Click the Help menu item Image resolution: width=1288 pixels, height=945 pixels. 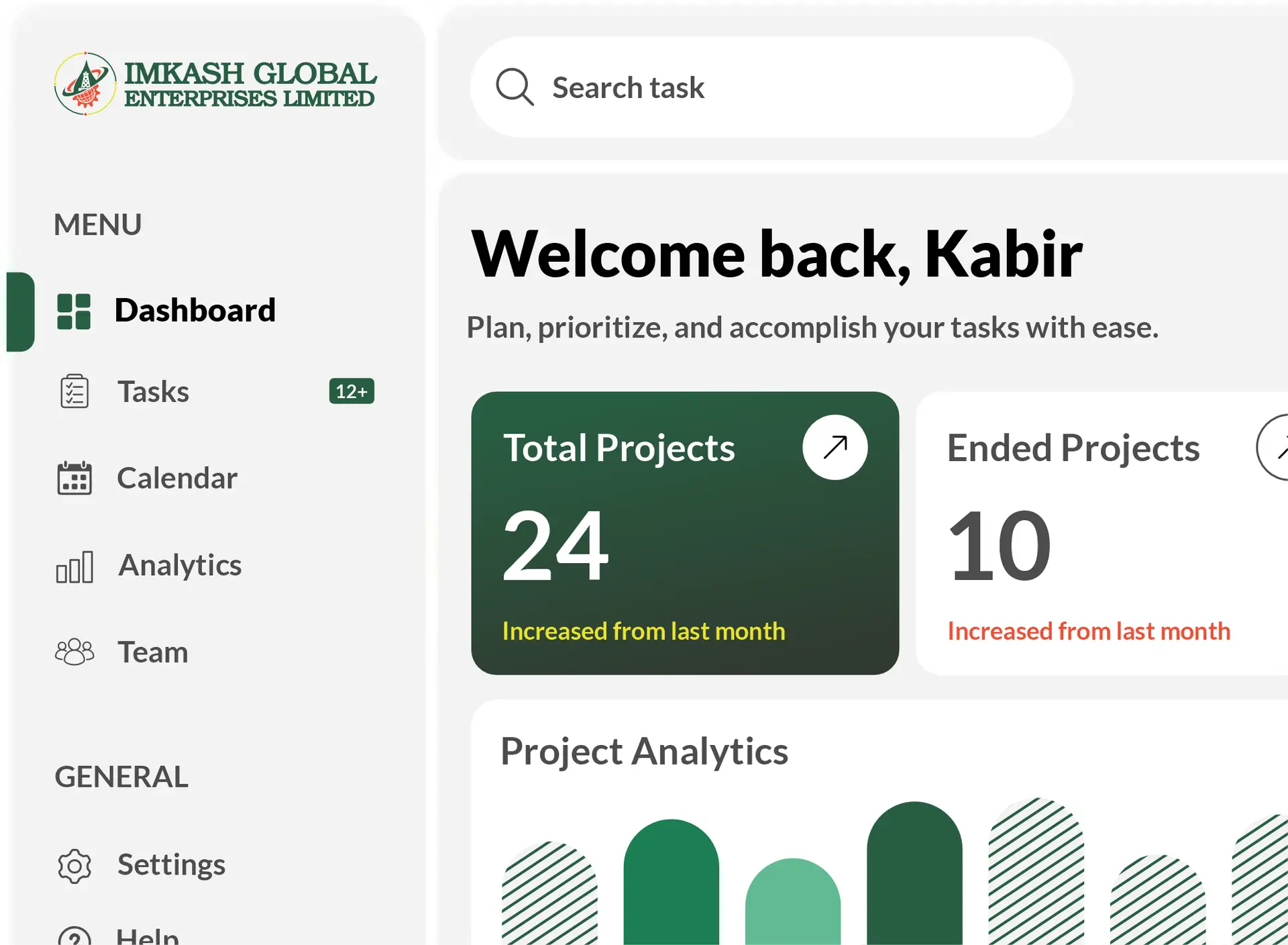tap(147, 936)
